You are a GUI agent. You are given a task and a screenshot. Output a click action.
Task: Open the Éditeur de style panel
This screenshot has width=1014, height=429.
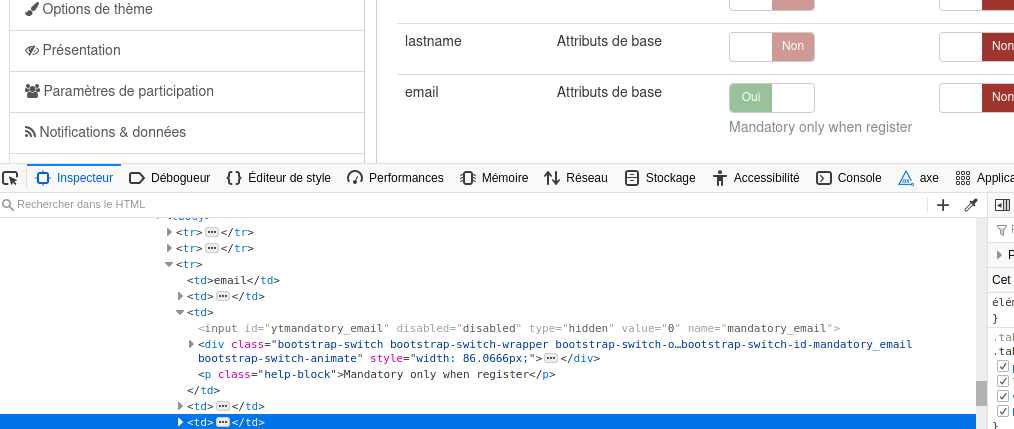[278, 178]
